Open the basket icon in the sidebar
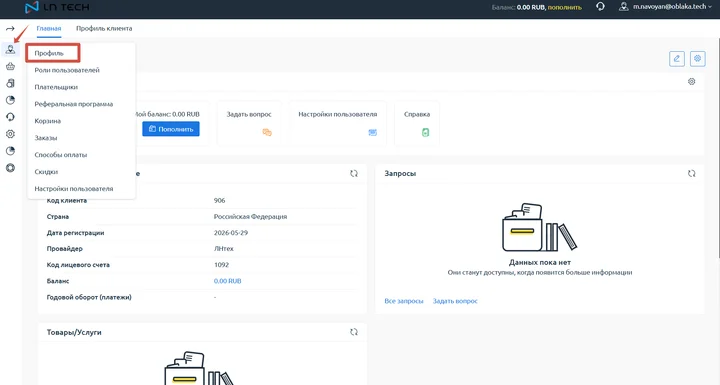 pyautogui.click(x=10, y=66)
